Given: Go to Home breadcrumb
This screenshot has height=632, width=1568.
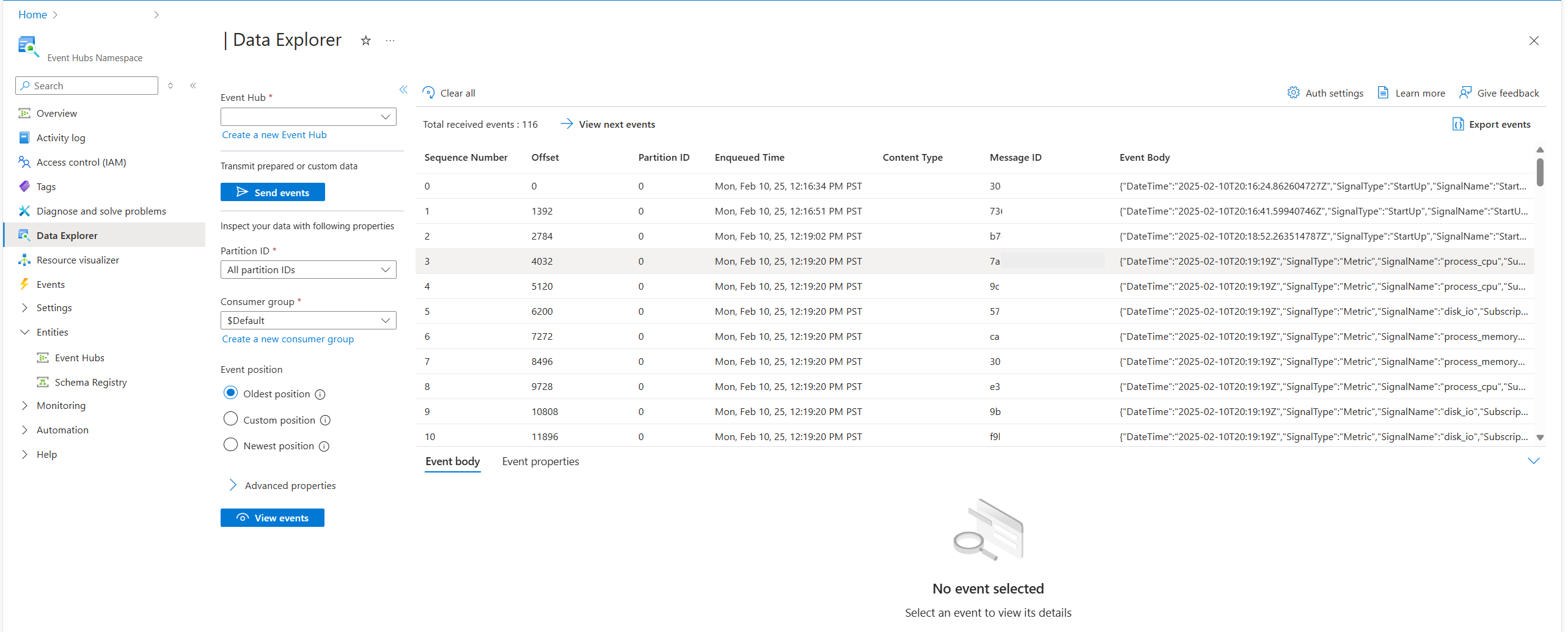Looking at the screenshot, I should (32, 14).
